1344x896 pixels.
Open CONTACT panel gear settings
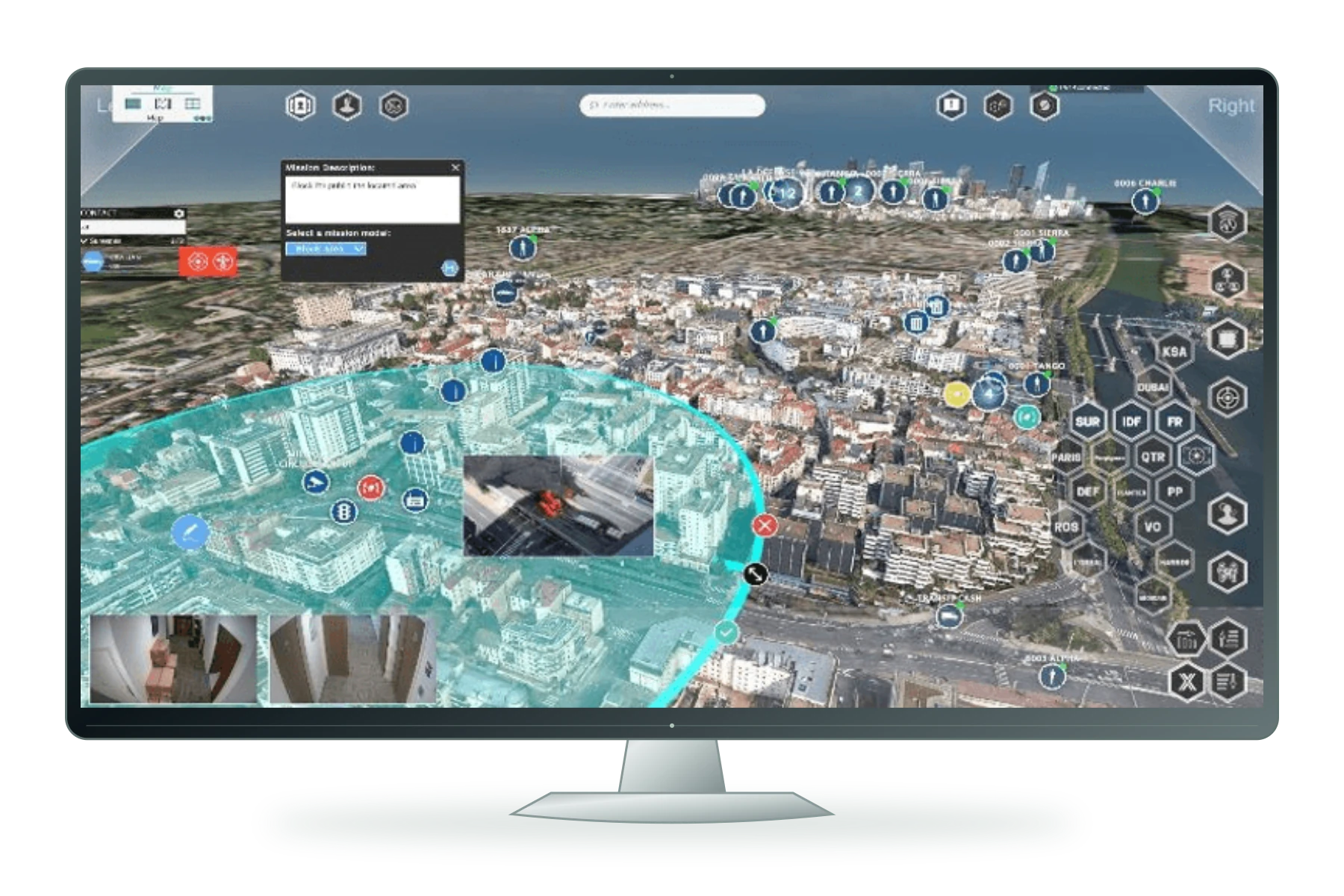(x=178, y=214)
